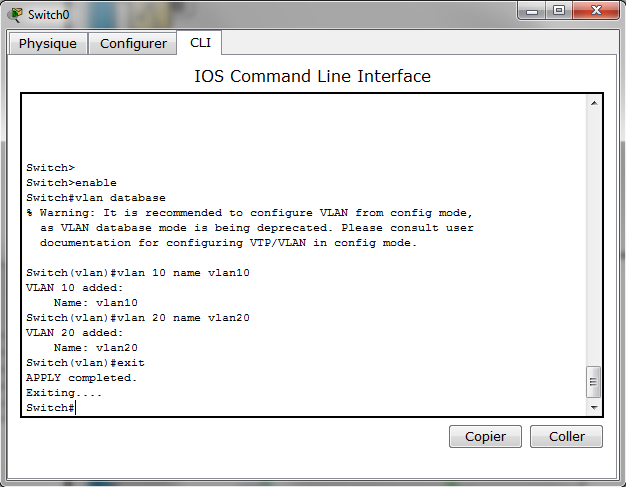The width and height of the screenshot is (626, 487).
Task: Click the Copier button
Action: click(485, 436)
